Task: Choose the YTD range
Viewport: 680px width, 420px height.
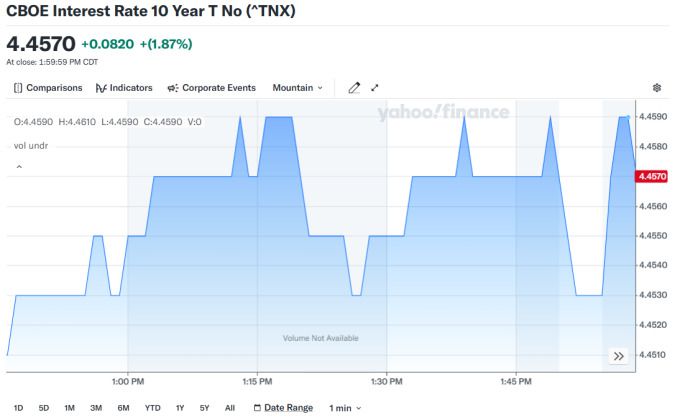Action: (x=152, y=408)
